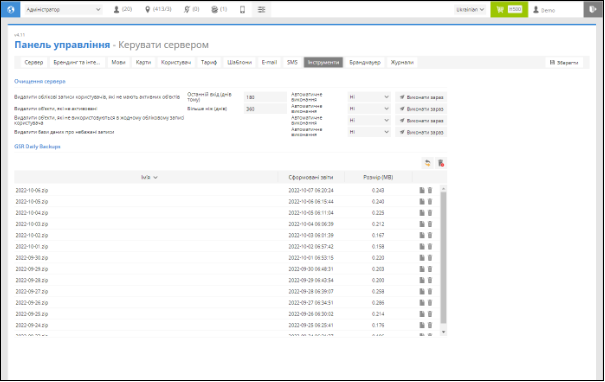The image size is (605, 382).
Task: Select the Інструменти tab
Action: pyautogui.click(x=323, y=62)
